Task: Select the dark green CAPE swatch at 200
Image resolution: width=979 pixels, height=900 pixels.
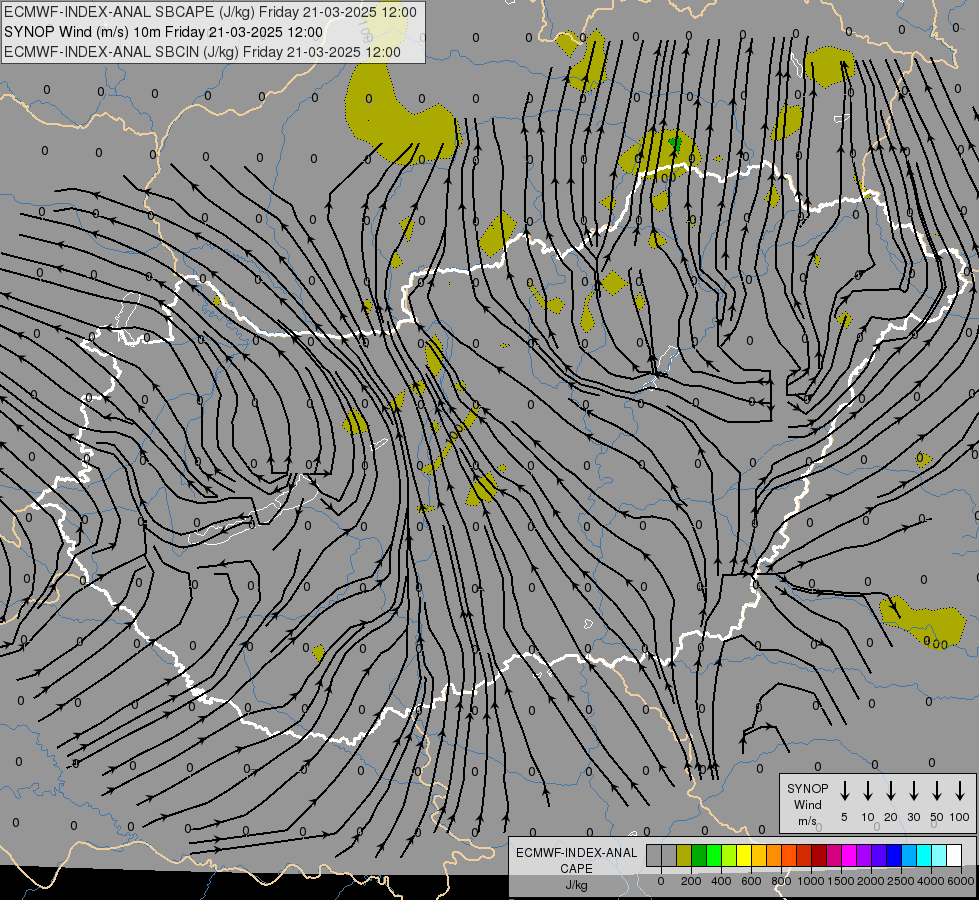Action: pyautogui.click(x=699, y=855)
